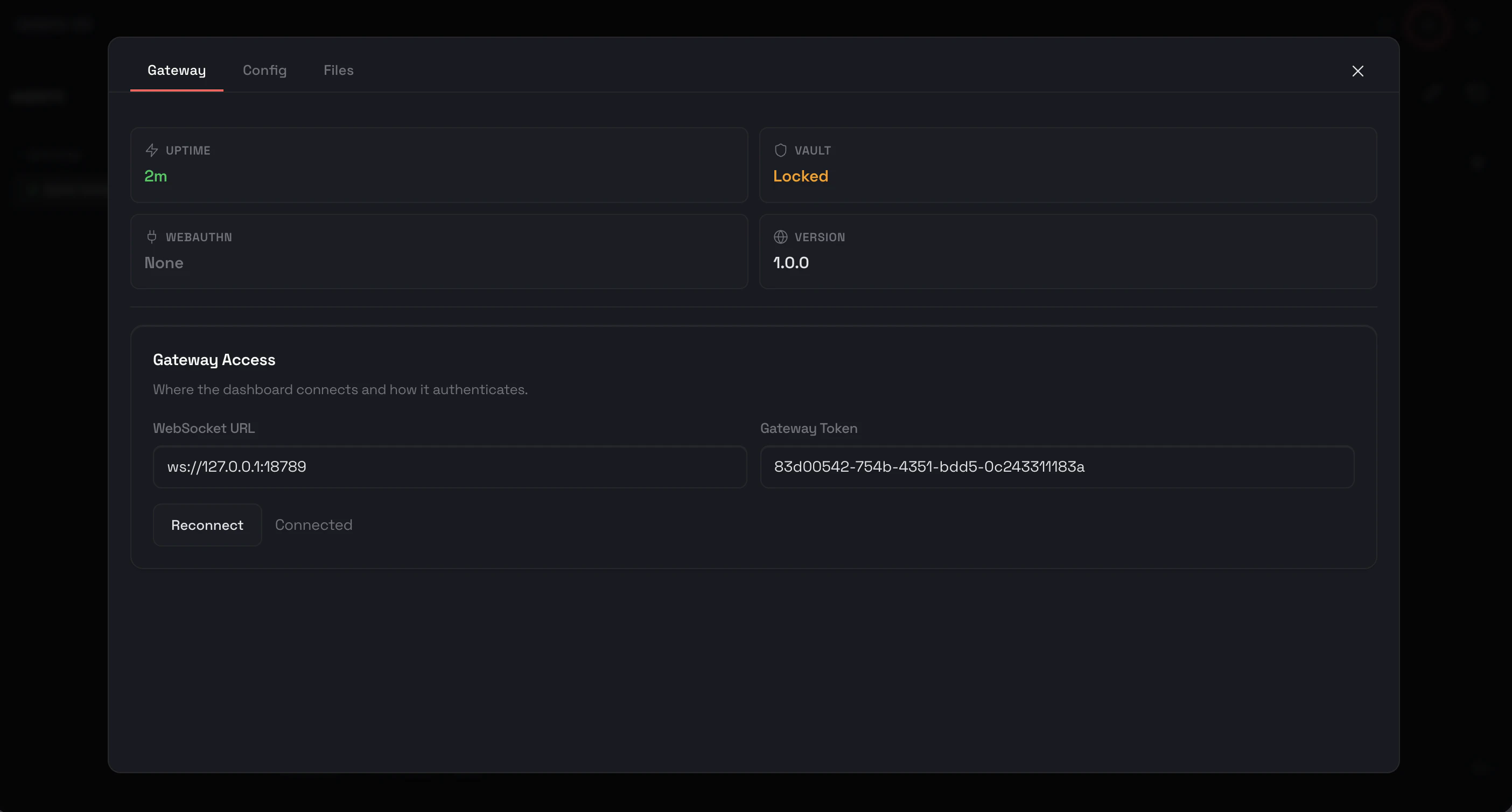Focus the WebSocket URL input field
Viewport: 1512px width, 812px height.
tap(449, 467)
